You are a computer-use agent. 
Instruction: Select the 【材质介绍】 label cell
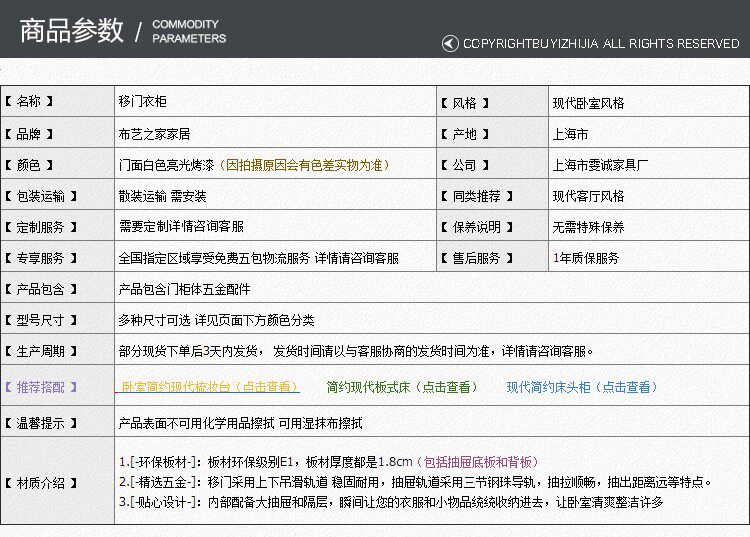[57, 481]
